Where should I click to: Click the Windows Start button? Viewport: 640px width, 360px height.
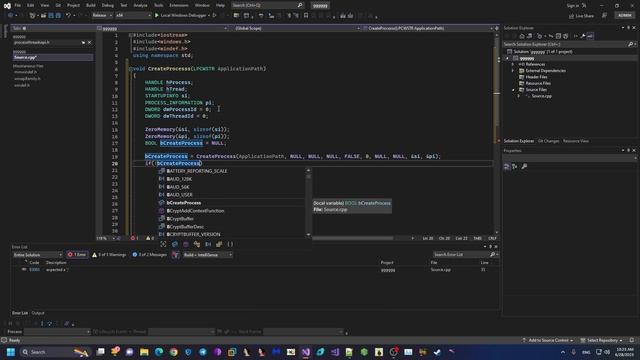[x=11, y=352]
